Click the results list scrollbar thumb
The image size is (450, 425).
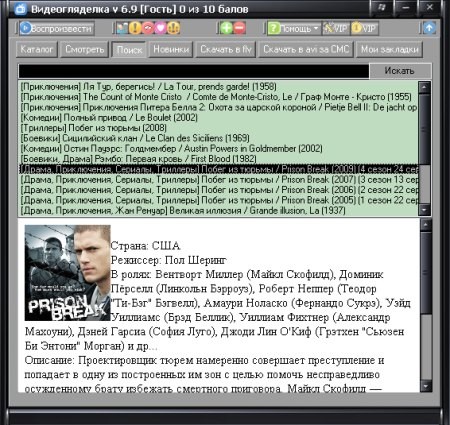pyautogui.click(x=424, y=129)
